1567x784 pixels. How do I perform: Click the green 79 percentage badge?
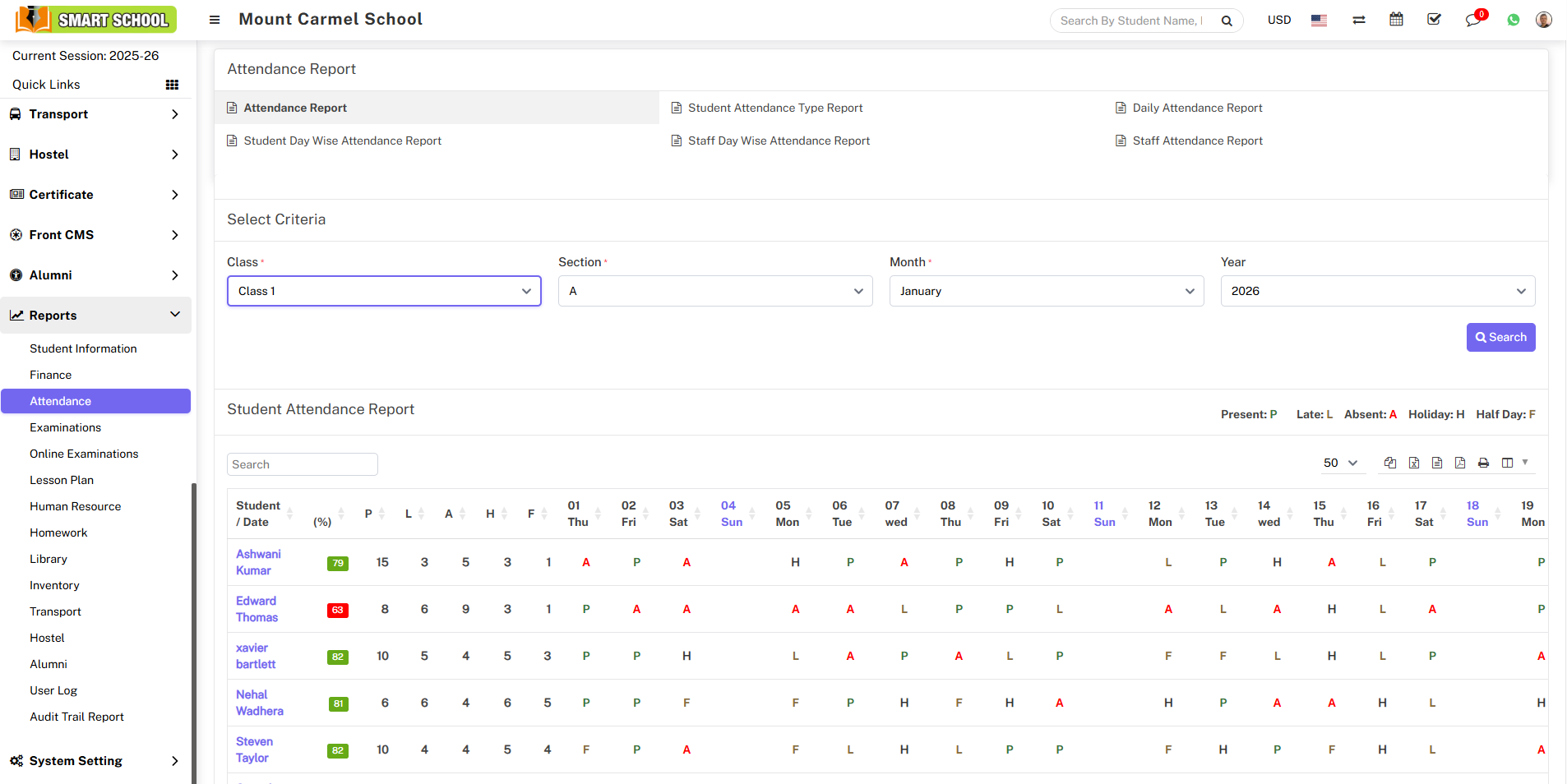pyautogui.click(x=337, y=563)
